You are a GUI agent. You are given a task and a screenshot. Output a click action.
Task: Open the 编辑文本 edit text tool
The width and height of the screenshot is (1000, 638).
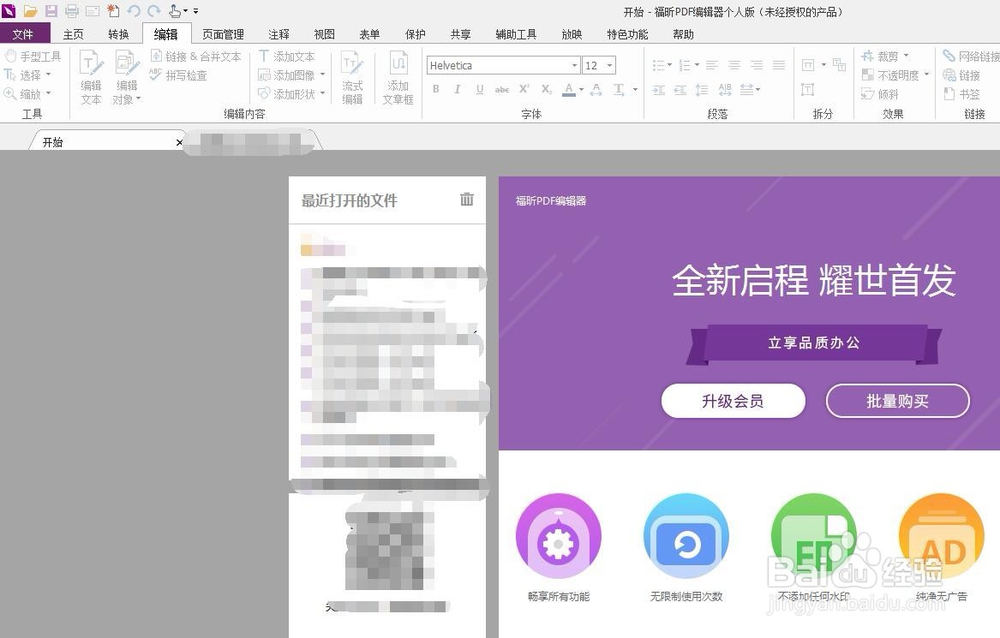tap(90, 80)
